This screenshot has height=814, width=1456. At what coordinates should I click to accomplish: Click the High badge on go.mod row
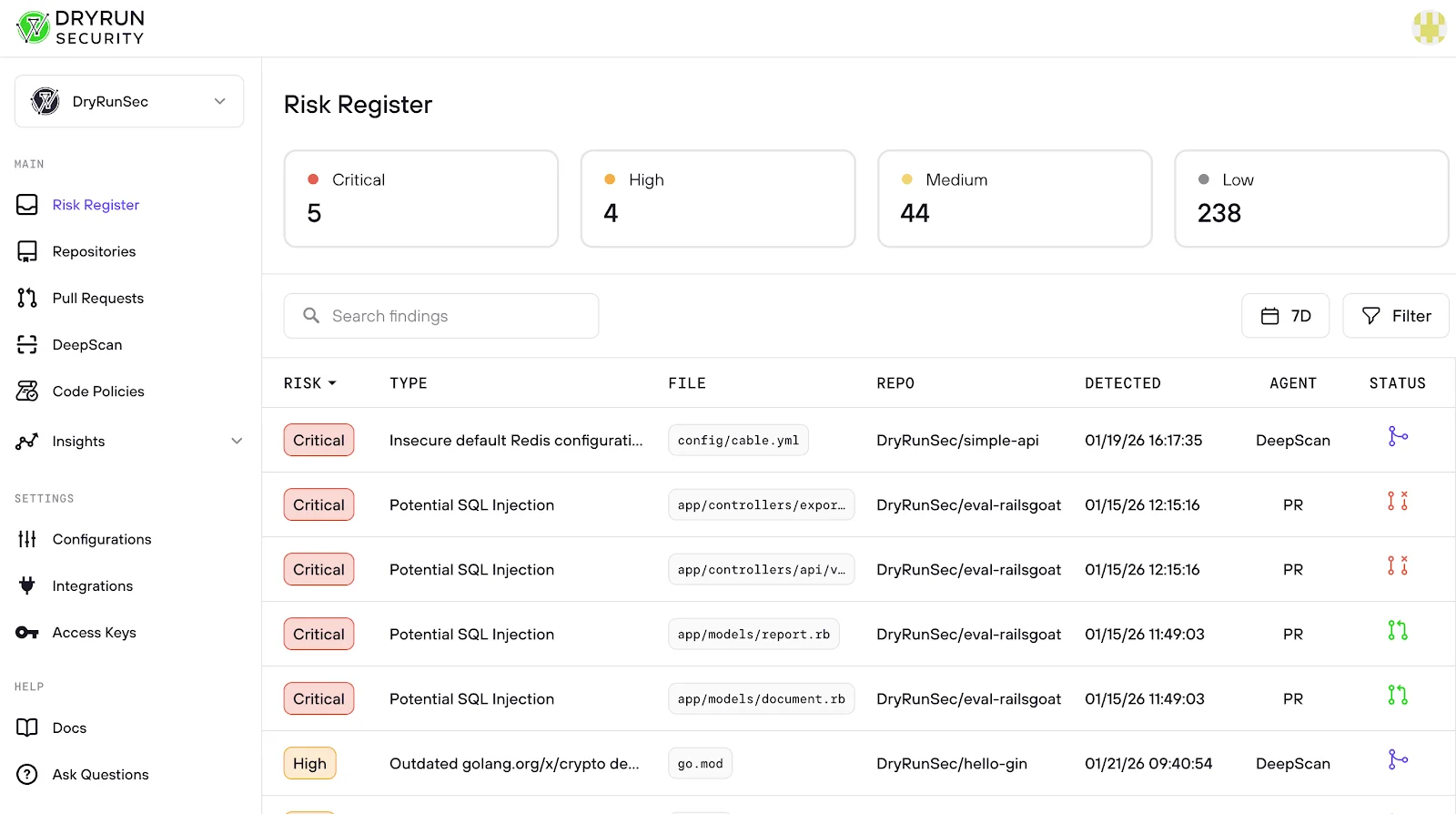pos(309,763)
